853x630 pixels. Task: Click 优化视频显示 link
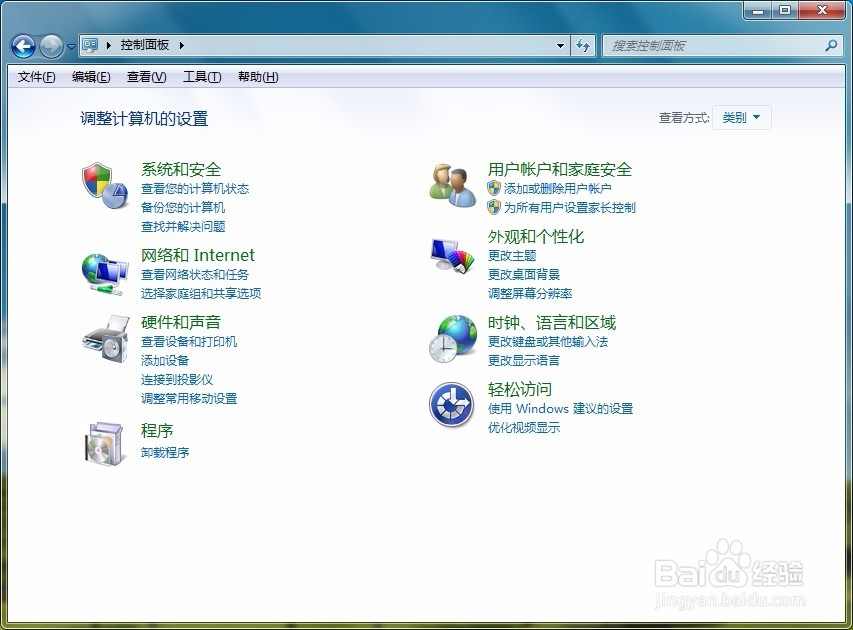pyautogui.click(x=524, y=428)
